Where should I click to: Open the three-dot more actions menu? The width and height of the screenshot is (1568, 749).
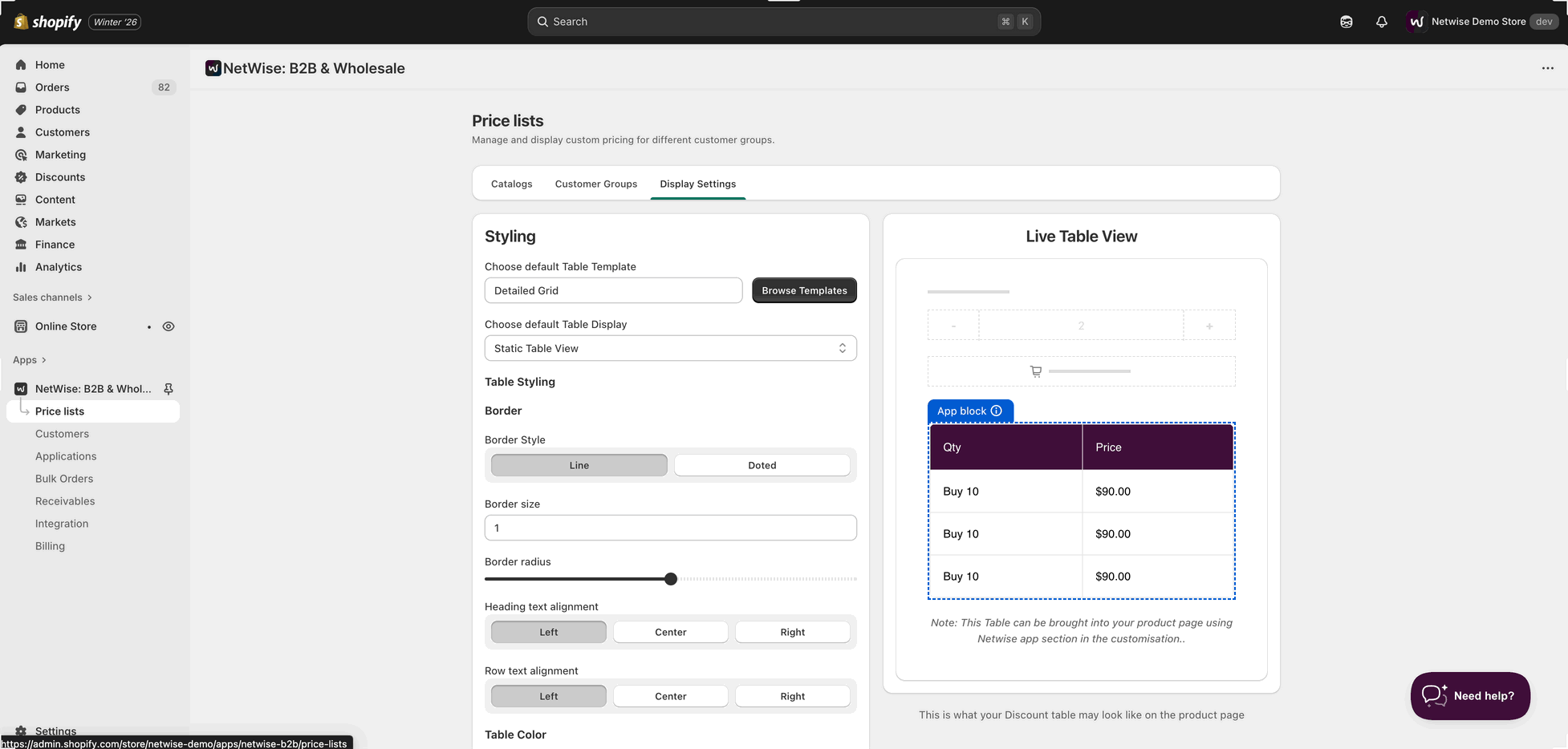pos(1548,68)
